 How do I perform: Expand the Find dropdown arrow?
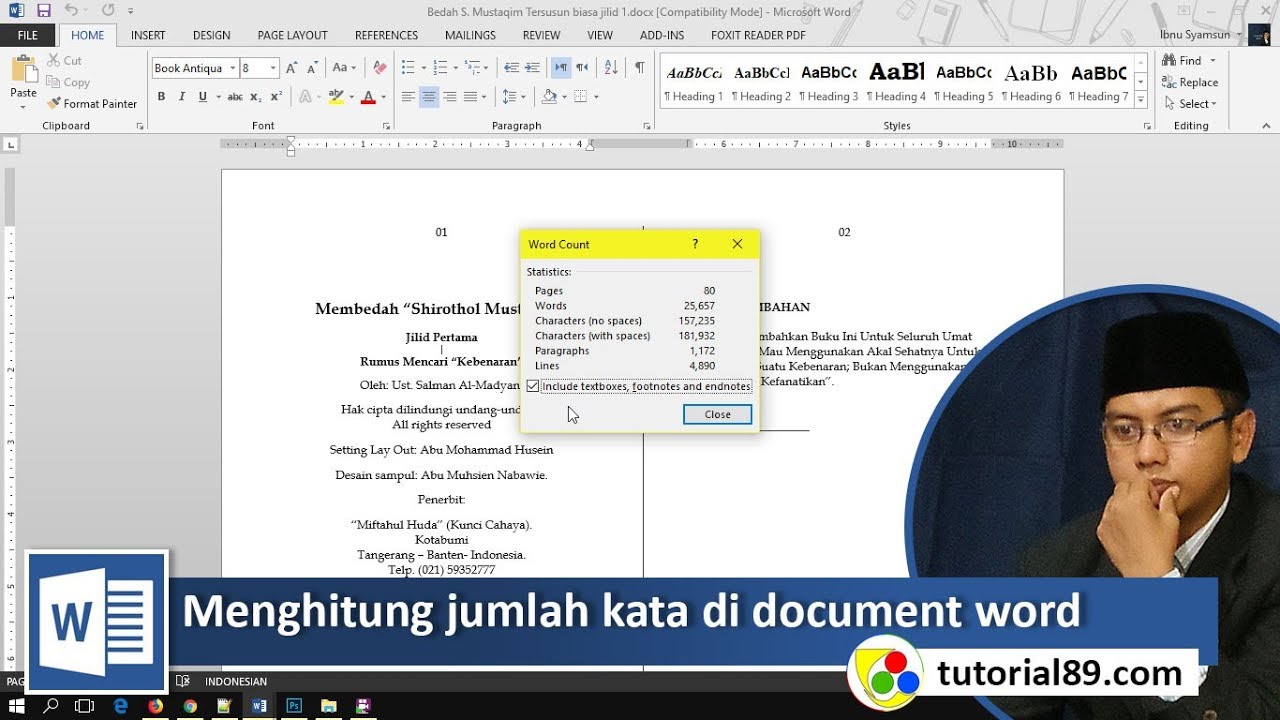pos(1213,61)
